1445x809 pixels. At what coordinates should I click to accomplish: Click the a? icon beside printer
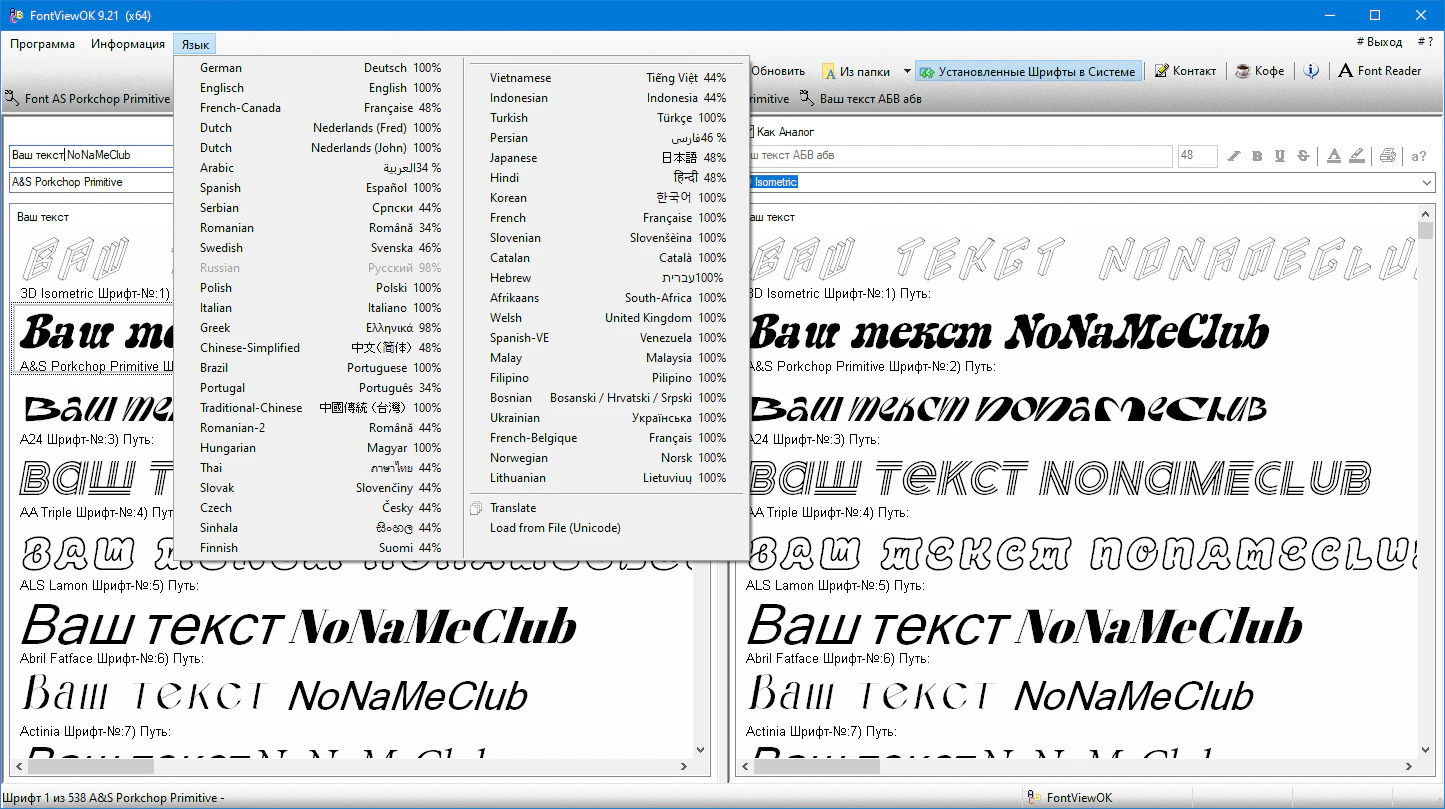coord(1419,156)
